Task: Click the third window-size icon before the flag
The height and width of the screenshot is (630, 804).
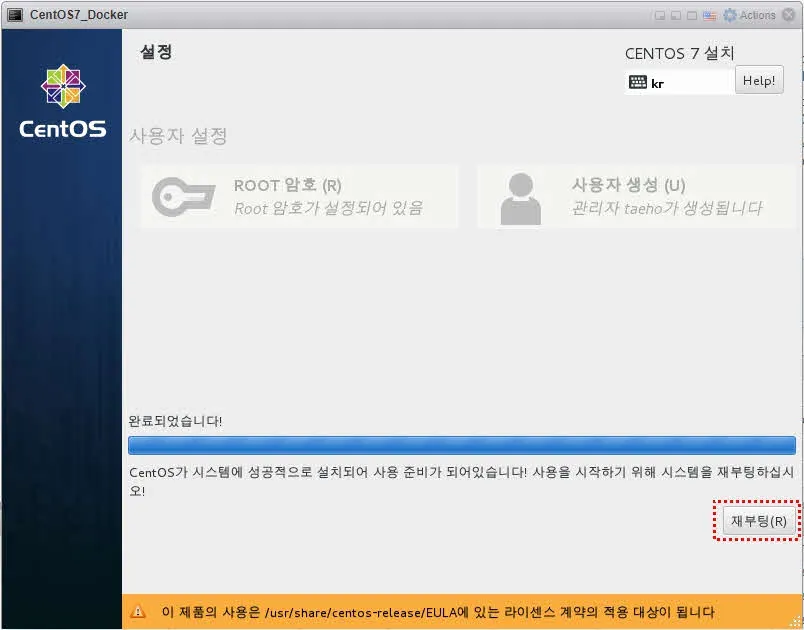Action: (693, 15)
